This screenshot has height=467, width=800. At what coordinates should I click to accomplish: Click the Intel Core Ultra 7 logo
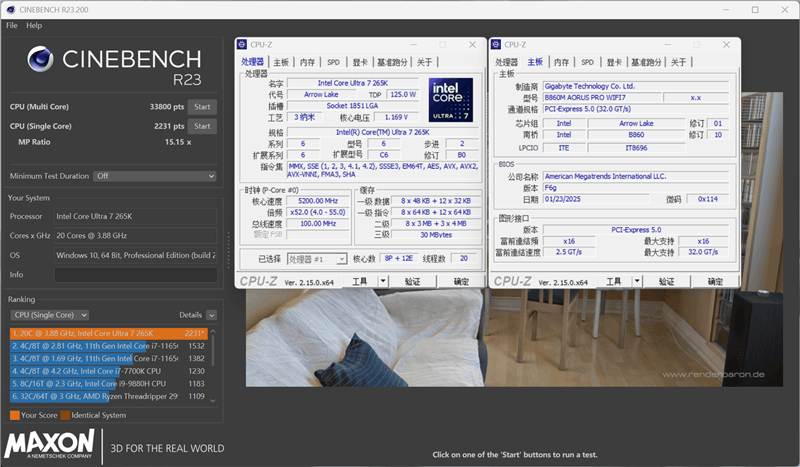(x=451, y=100)
